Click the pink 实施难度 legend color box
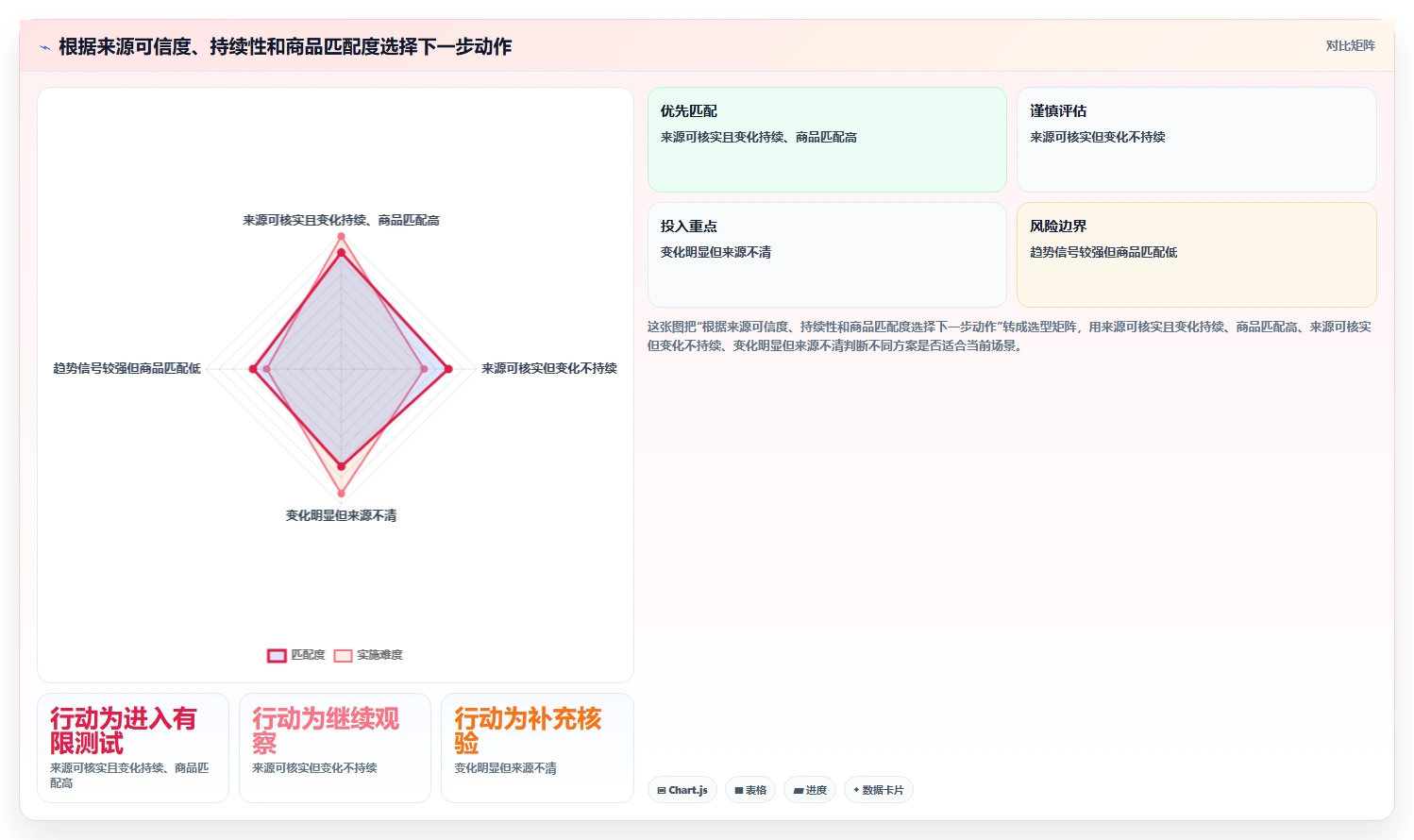 343,655
